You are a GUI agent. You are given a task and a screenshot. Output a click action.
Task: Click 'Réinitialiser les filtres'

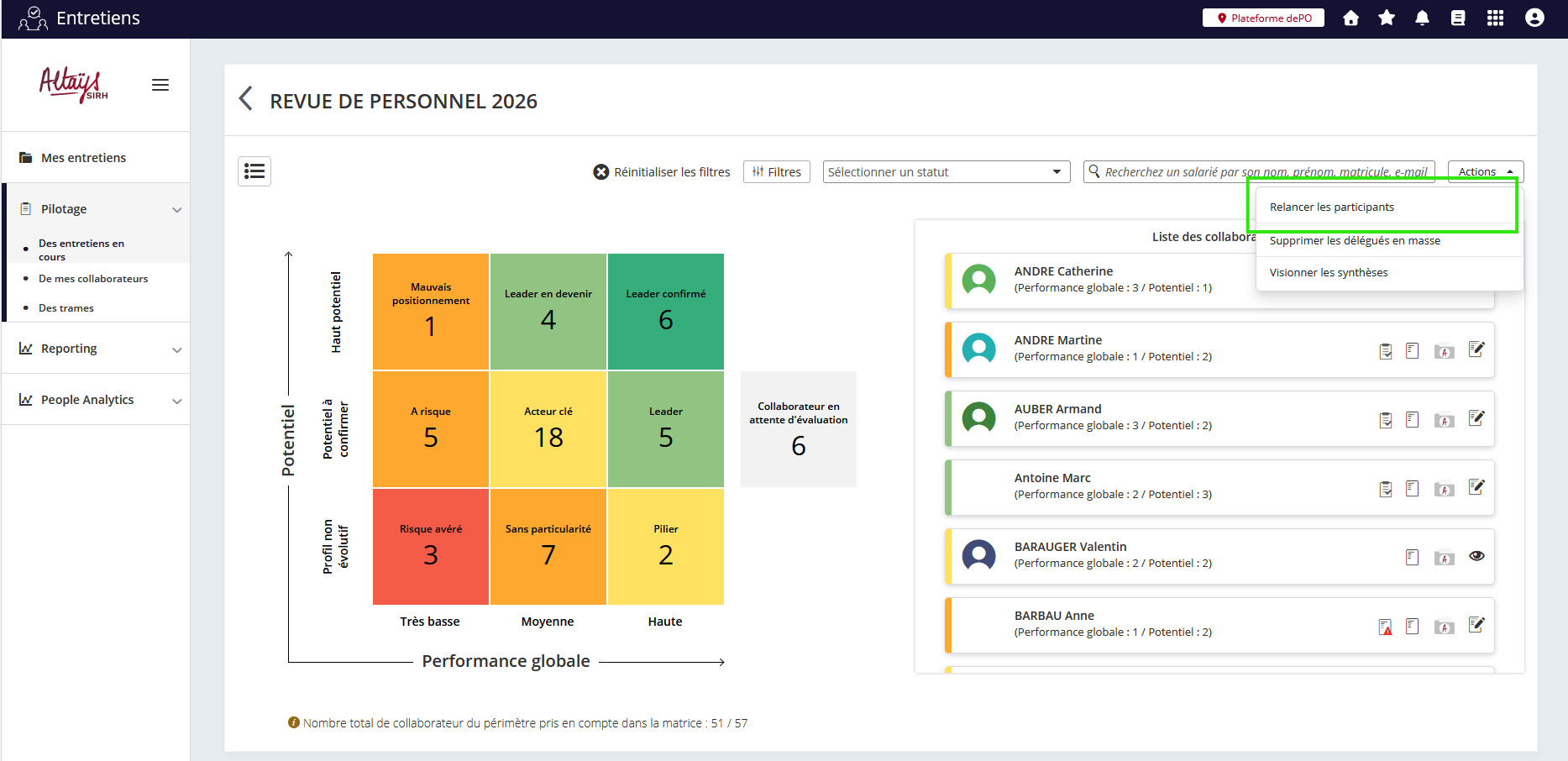[x=662, y=172]
